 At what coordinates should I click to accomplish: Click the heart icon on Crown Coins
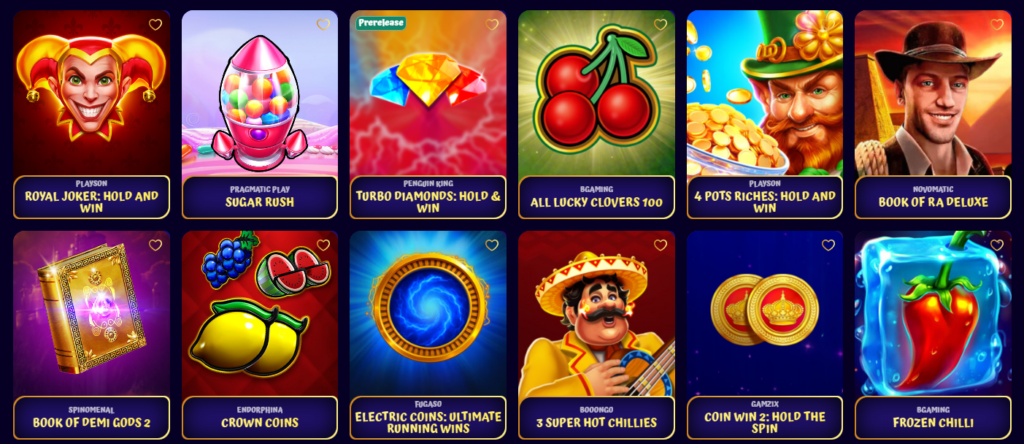point(323,245)
